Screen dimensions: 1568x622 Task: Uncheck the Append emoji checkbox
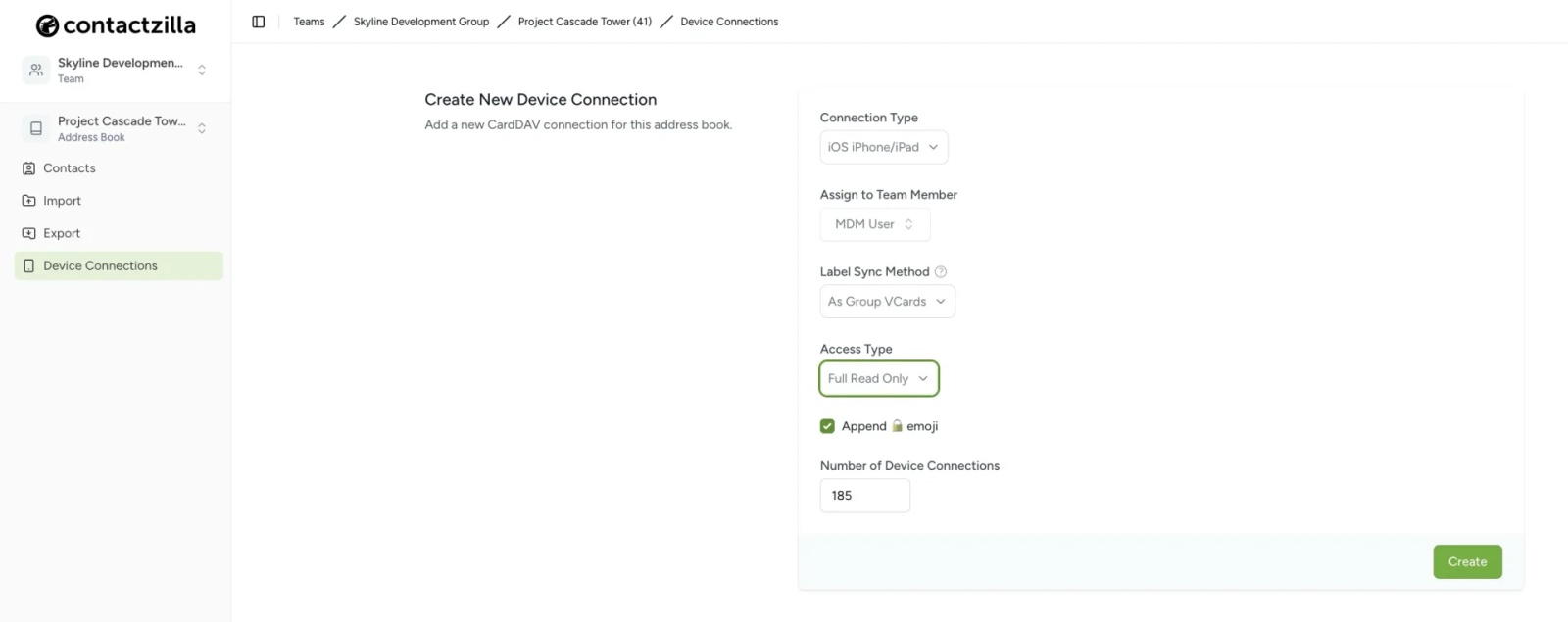[827, 426]
